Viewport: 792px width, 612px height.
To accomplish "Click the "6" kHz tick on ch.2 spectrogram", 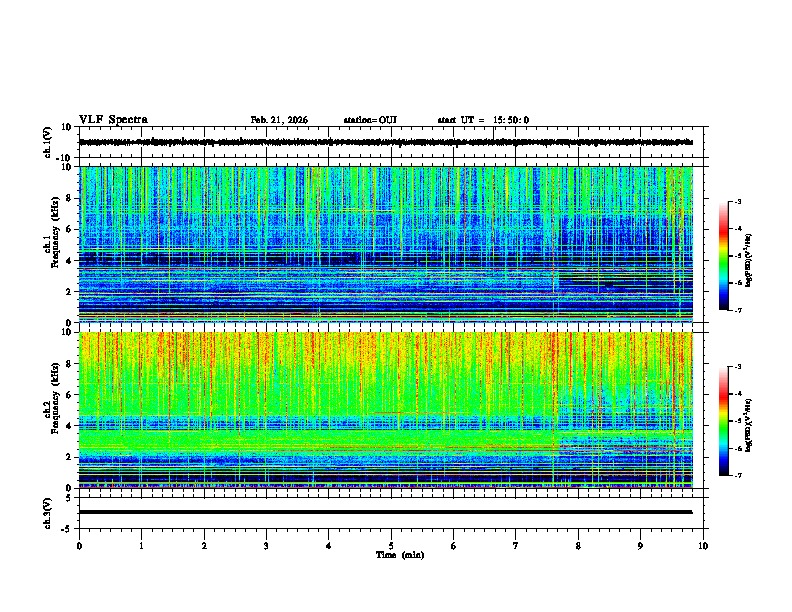I will [x=69, y=395].
